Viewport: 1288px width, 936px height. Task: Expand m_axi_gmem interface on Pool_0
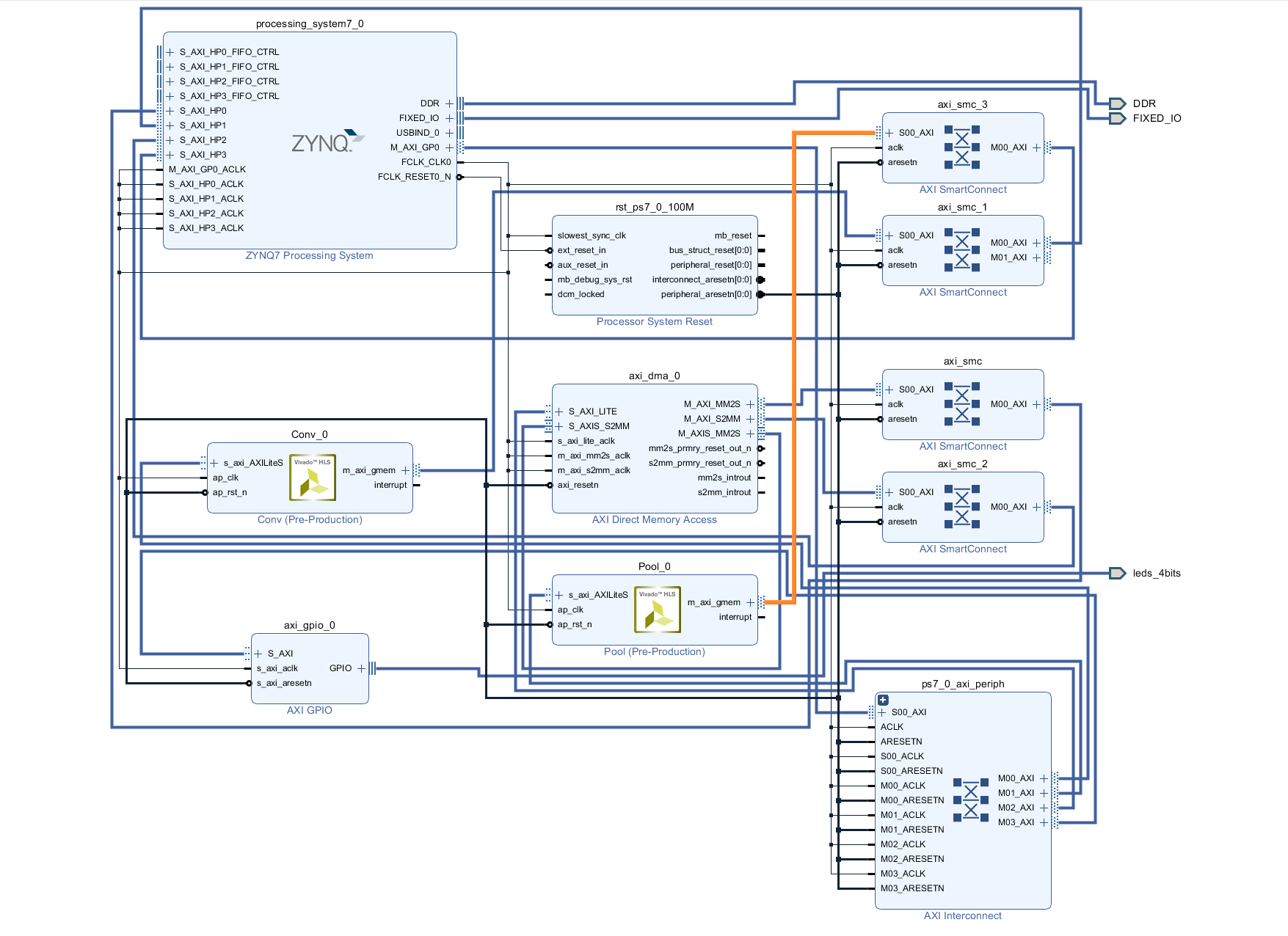[x=750, y=602]
